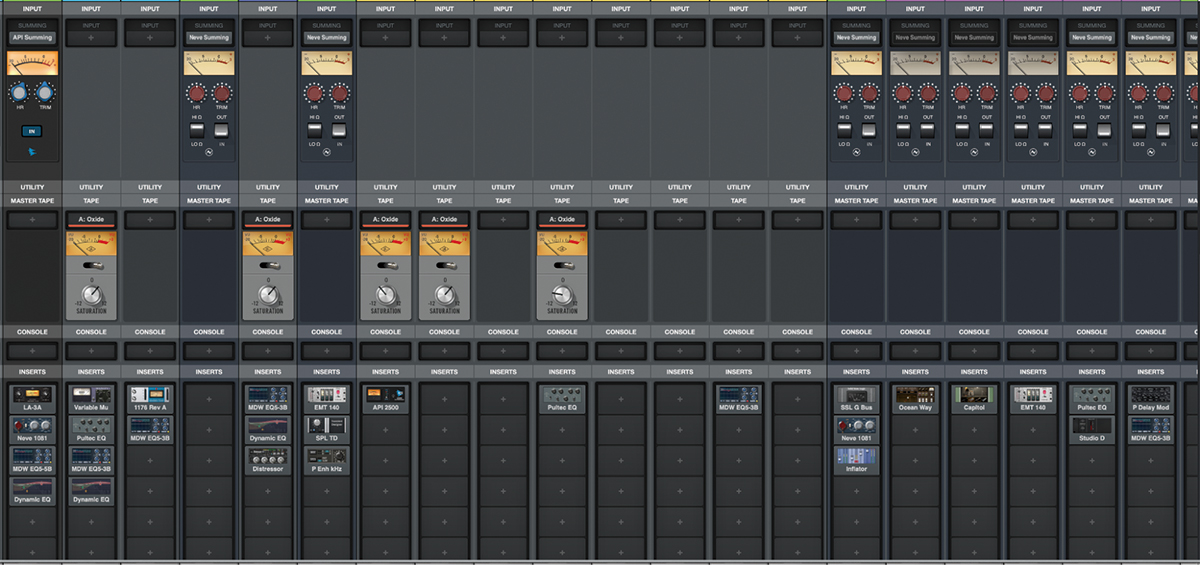Open the API Summing selector dropdown
The height and width of the screenshot is (565, 1200).
32,38
